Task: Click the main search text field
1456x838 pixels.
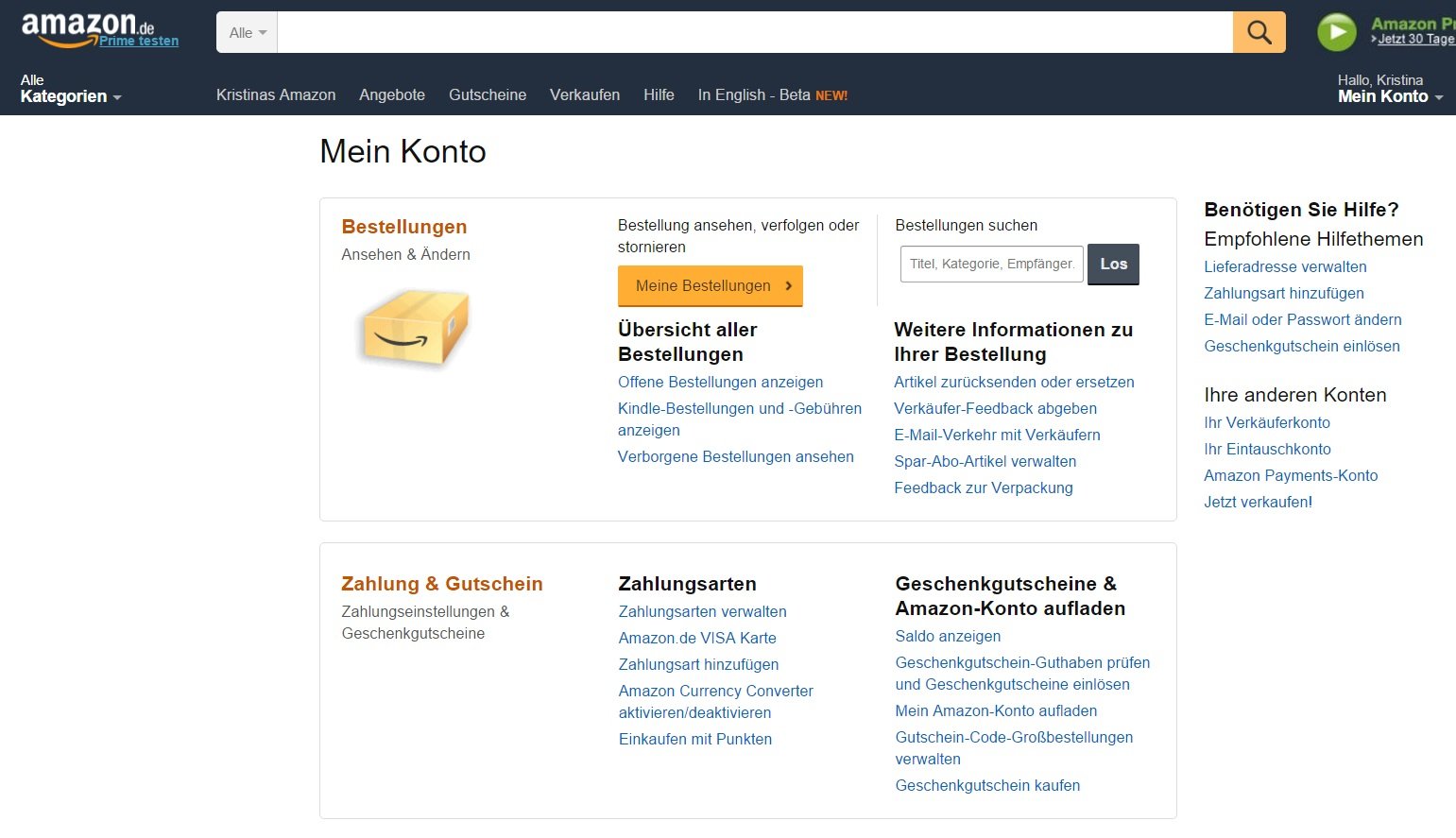Action: coord(755,32)
